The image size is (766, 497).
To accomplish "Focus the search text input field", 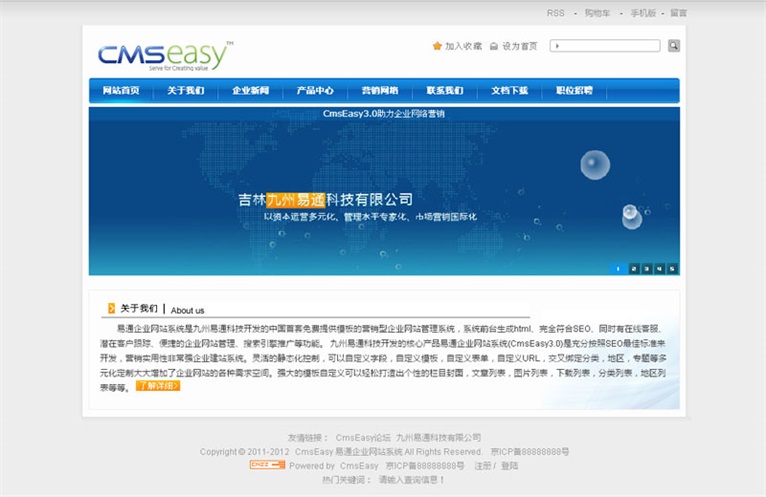I will [x=605, y=46].
